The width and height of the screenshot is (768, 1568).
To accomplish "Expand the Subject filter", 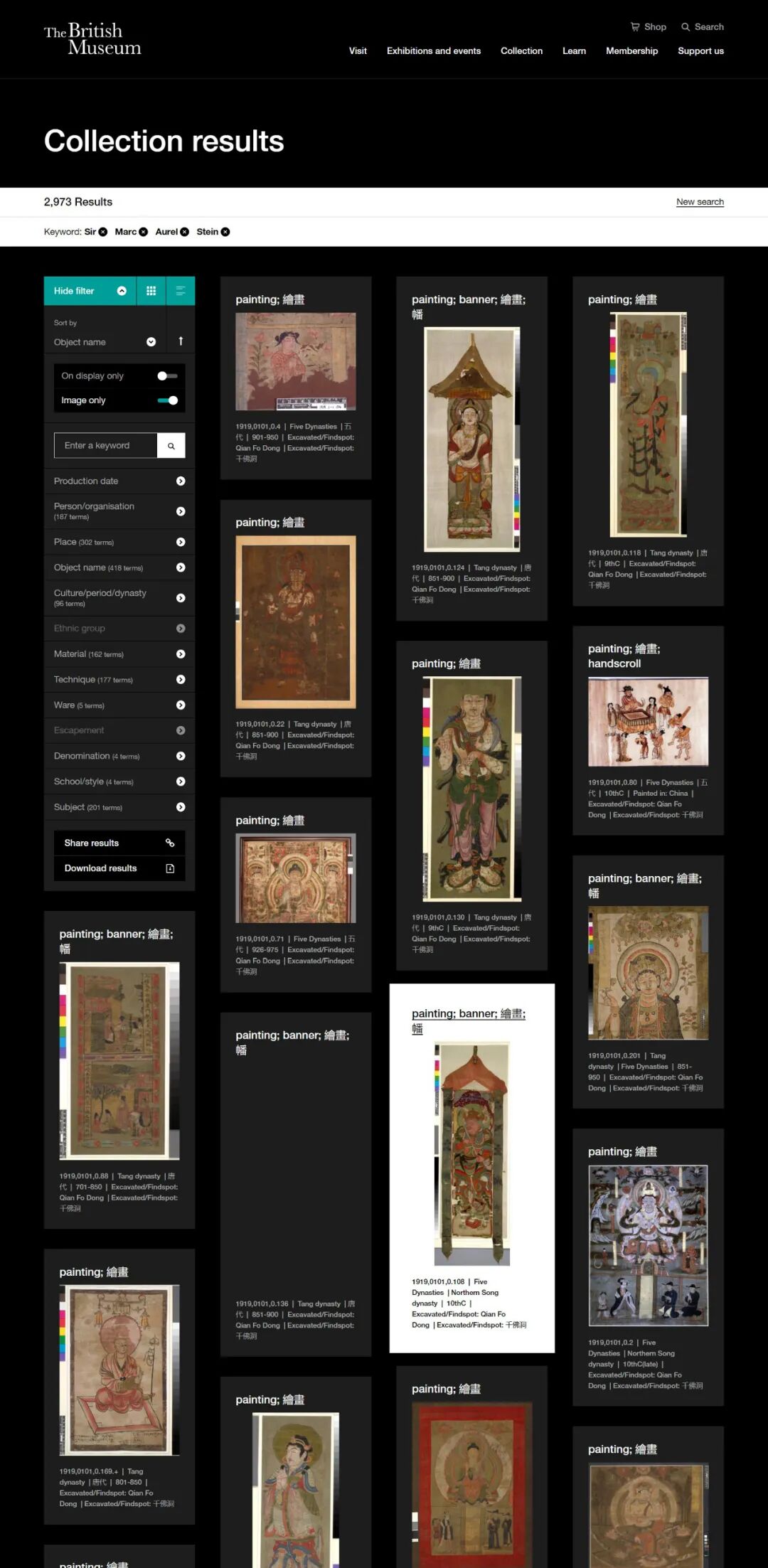I will click(x=119, y=807).
